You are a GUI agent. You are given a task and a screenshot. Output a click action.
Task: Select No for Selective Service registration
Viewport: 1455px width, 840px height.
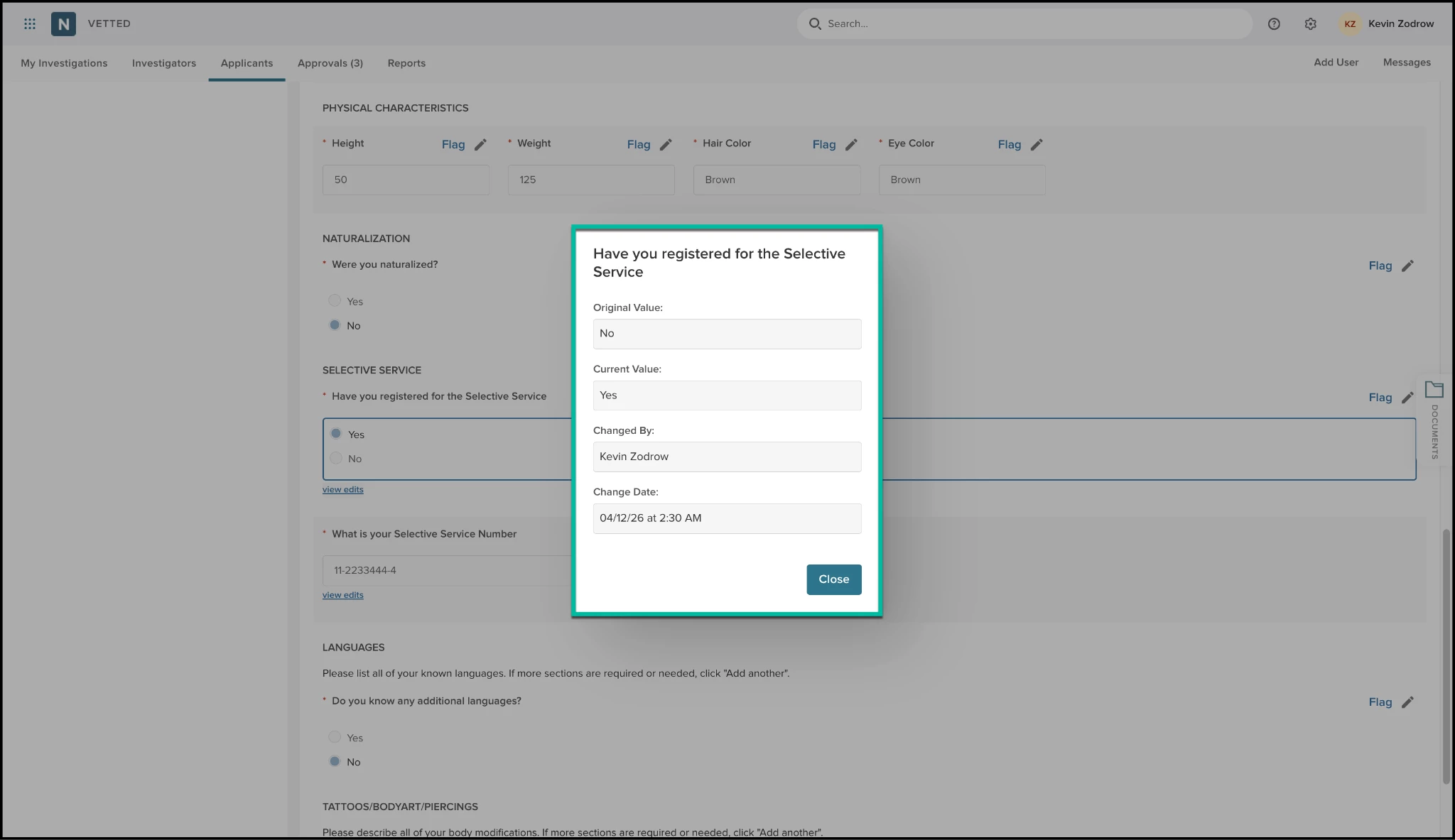pos(336,459)
